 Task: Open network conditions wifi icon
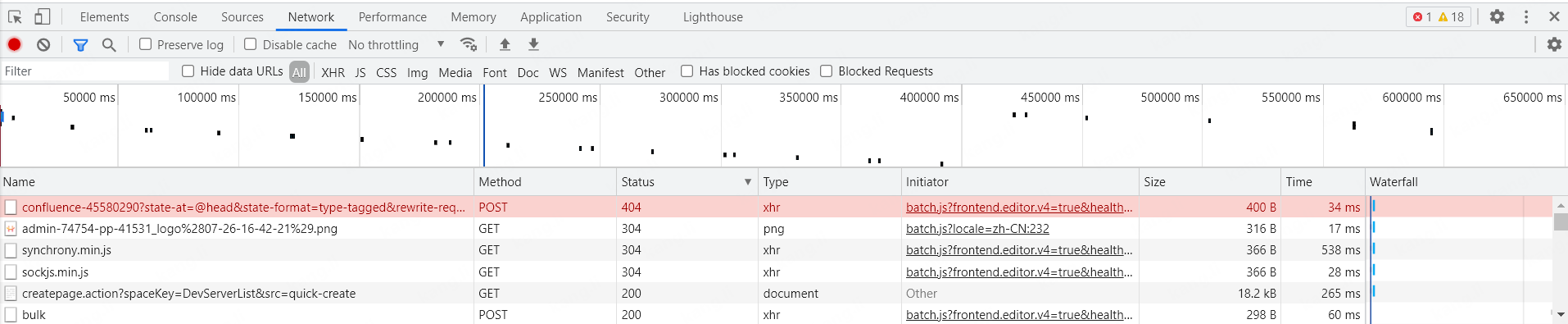click(x=469, y=44)
